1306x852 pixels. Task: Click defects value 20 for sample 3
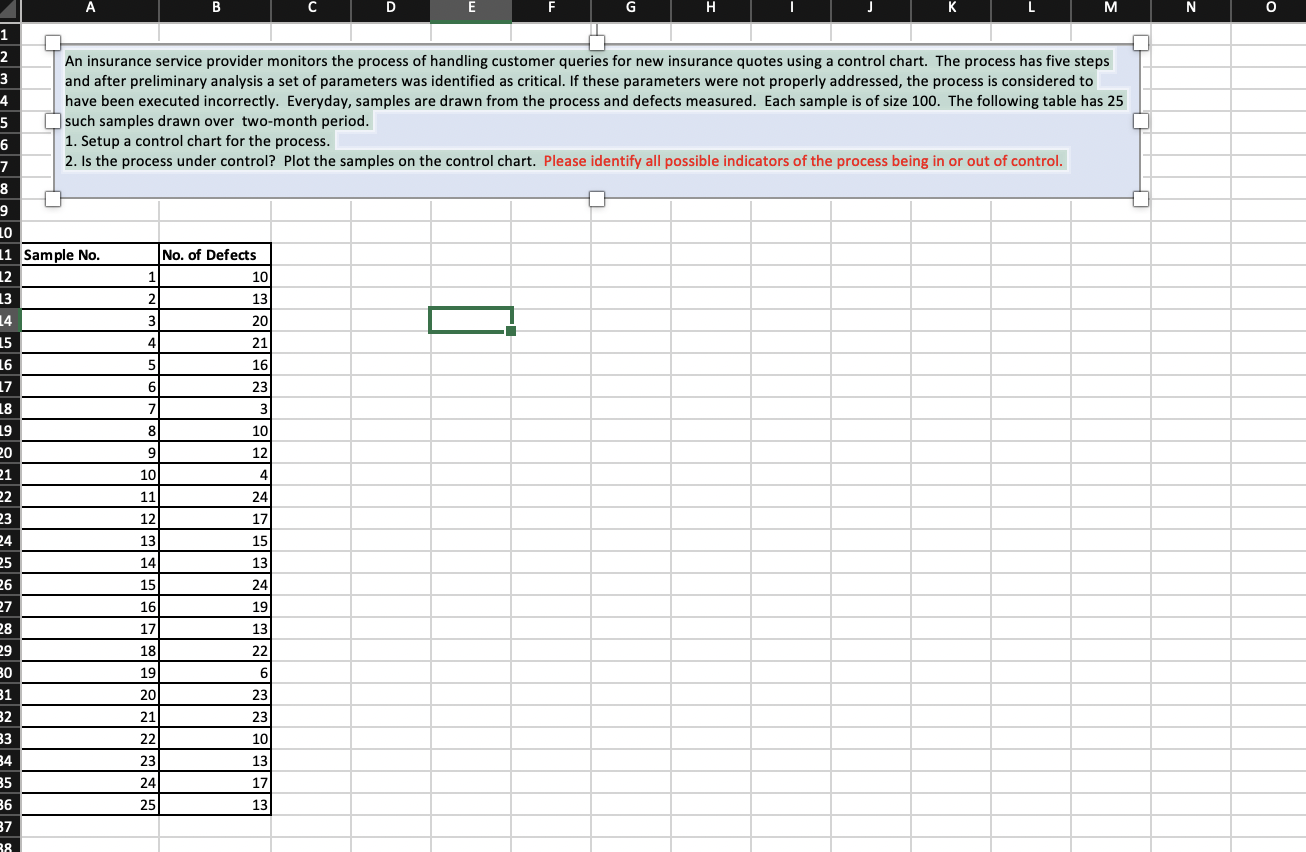(x=215, y=321)
